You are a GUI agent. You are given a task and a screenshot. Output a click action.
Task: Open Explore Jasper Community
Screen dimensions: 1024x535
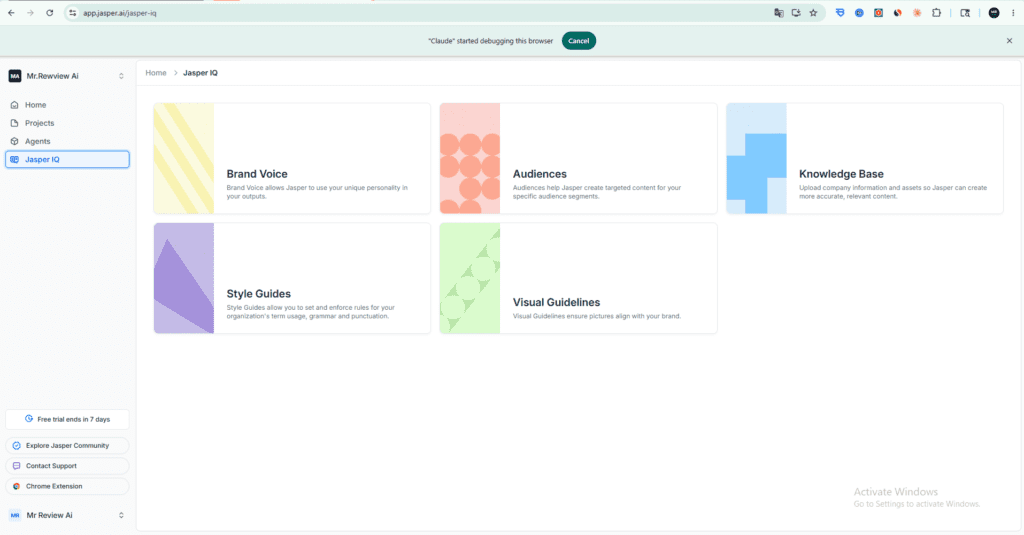(x=67, y=446)
